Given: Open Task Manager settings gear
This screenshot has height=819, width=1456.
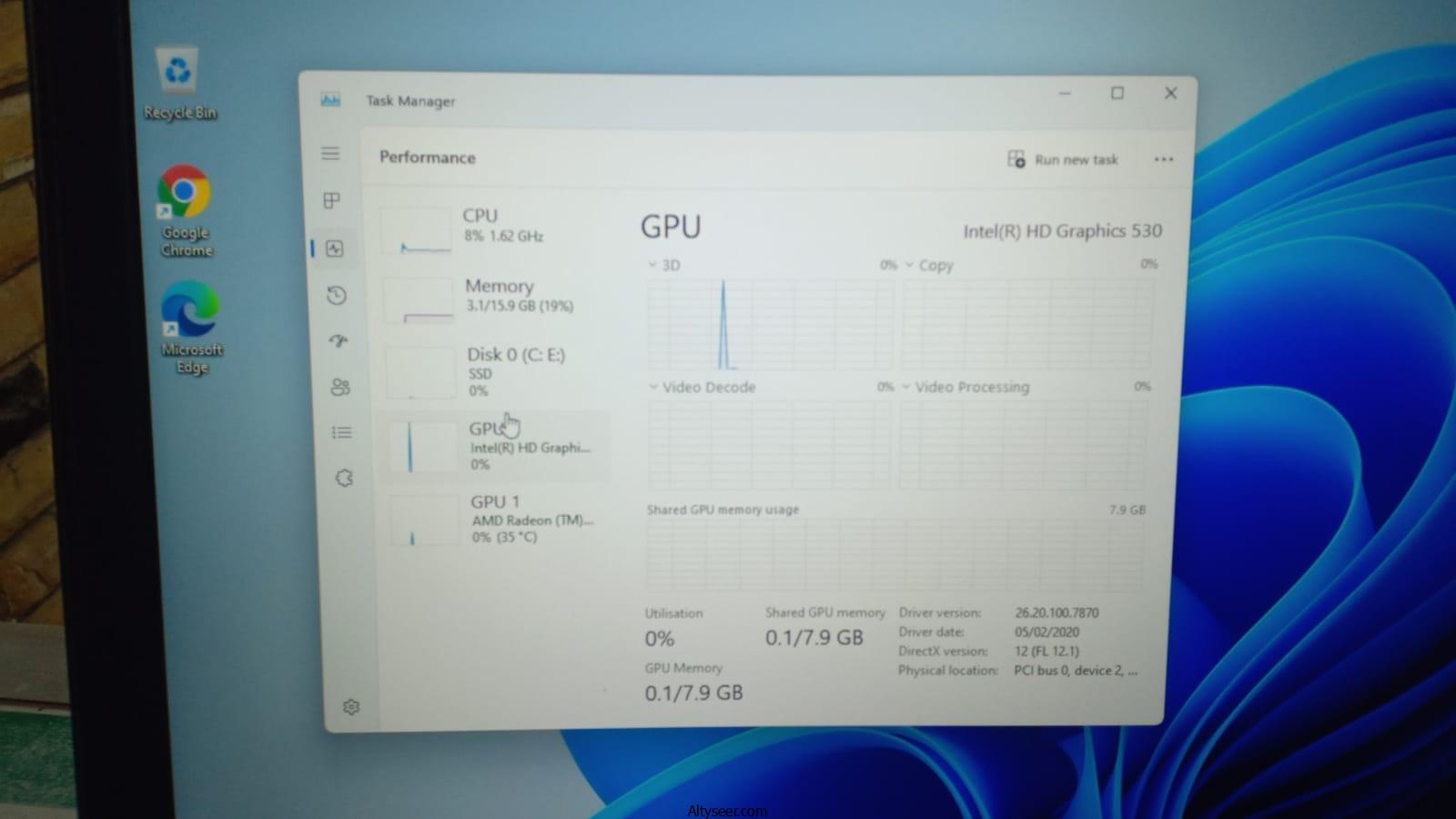Looking at the screenshot, I should coord(351,707).
